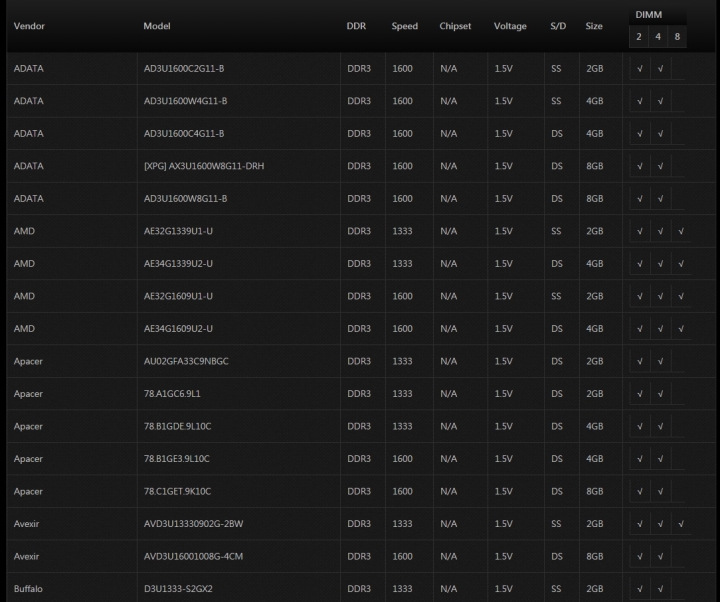This screenshot has height=602, width=720.
Task: Select model AE34G1339U2-U
Action: [x=178, y=264]
